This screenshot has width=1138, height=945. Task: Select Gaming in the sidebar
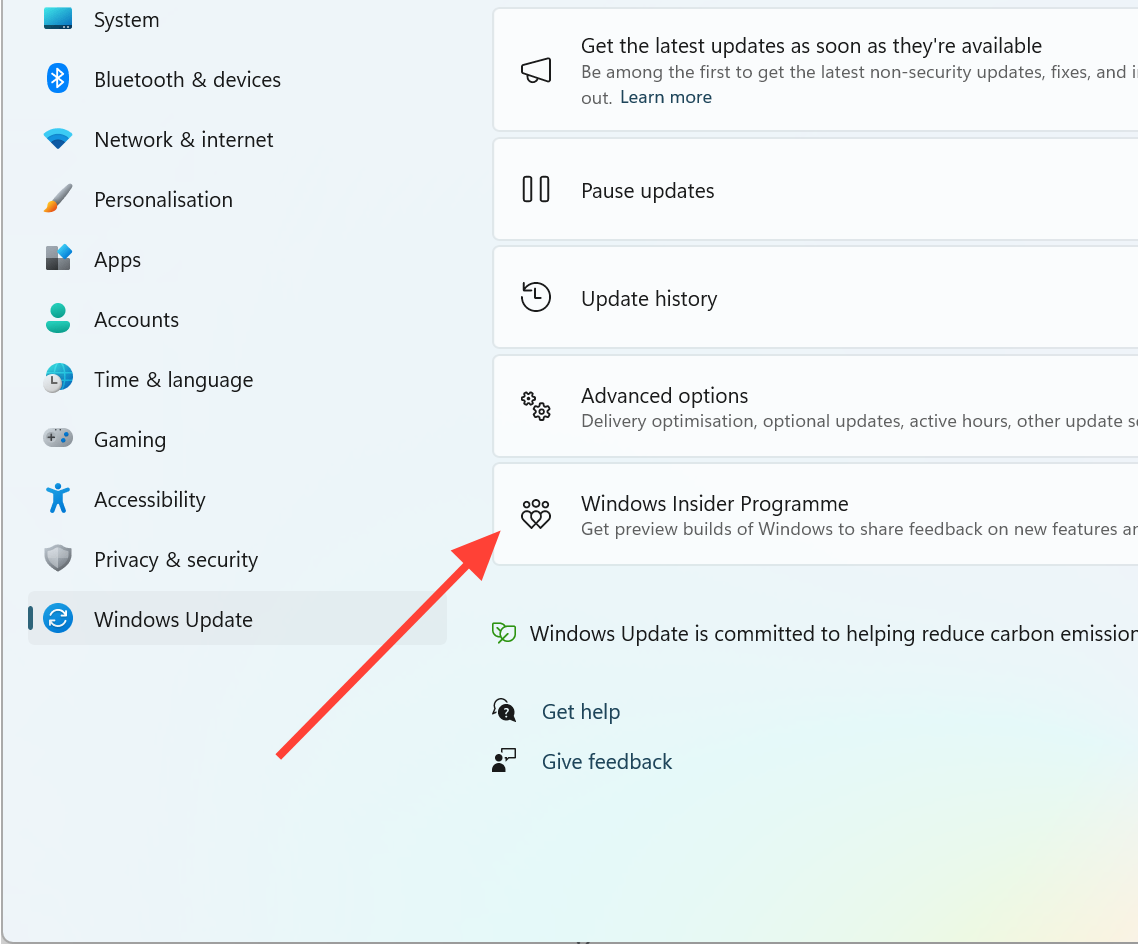[237, 440]
